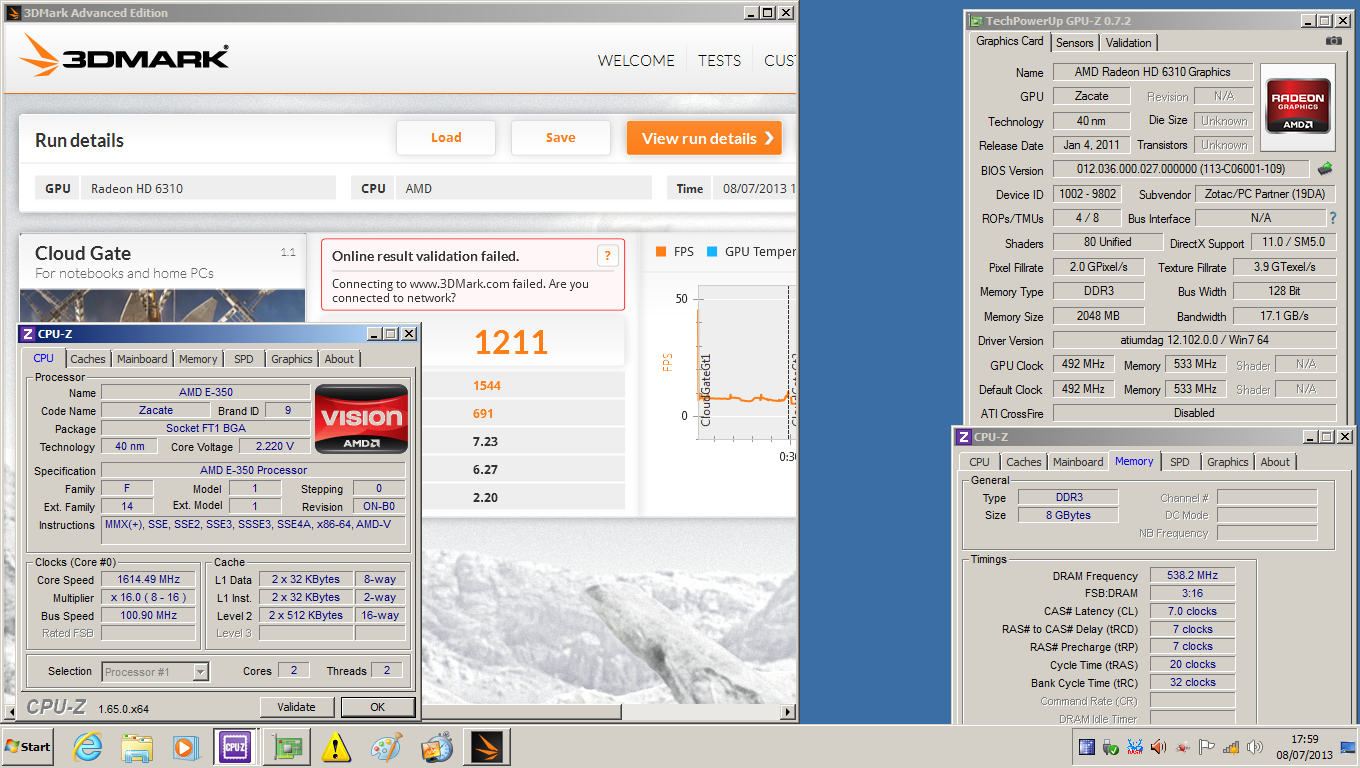
Task: Go to the TESTS section in 3DMark
Action: (x=720, y=60)
